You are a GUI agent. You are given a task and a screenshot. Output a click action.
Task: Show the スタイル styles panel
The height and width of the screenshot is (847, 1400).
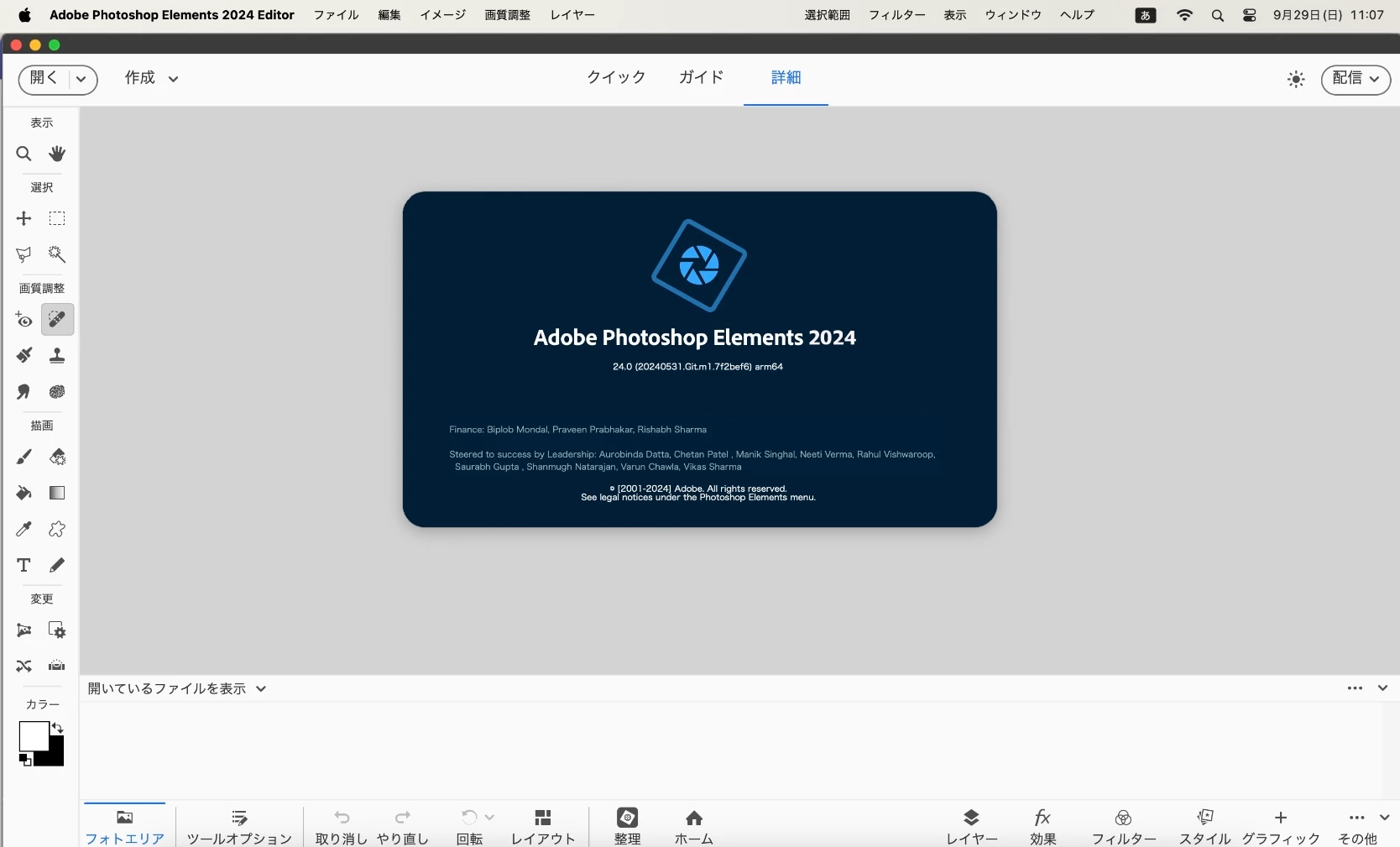pos(1205,827)
